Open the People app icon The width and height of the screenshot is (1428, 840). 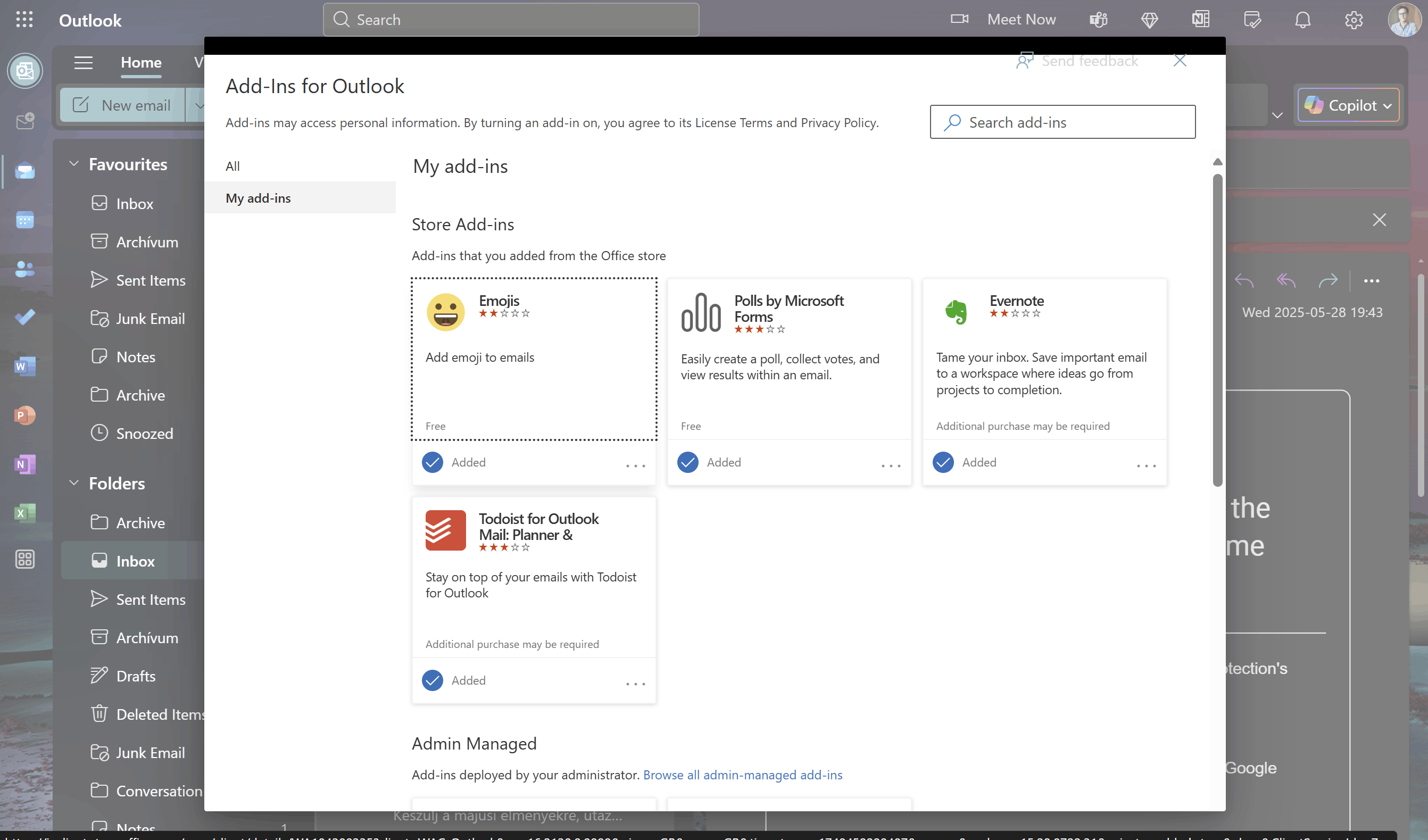tap(25, 269)
